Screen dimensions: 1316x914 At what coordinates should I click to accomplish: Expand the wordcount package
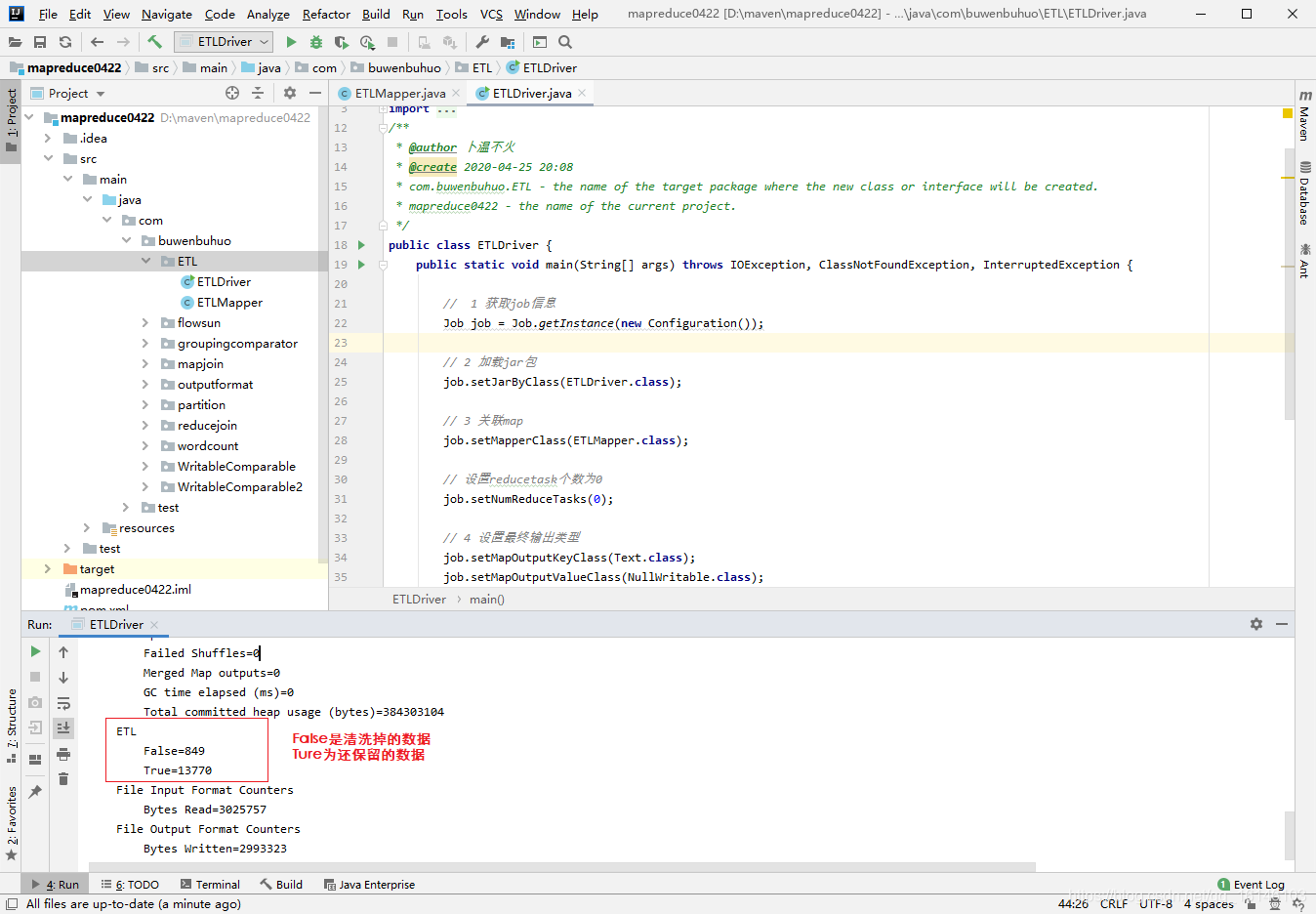[x=145, y=445]
